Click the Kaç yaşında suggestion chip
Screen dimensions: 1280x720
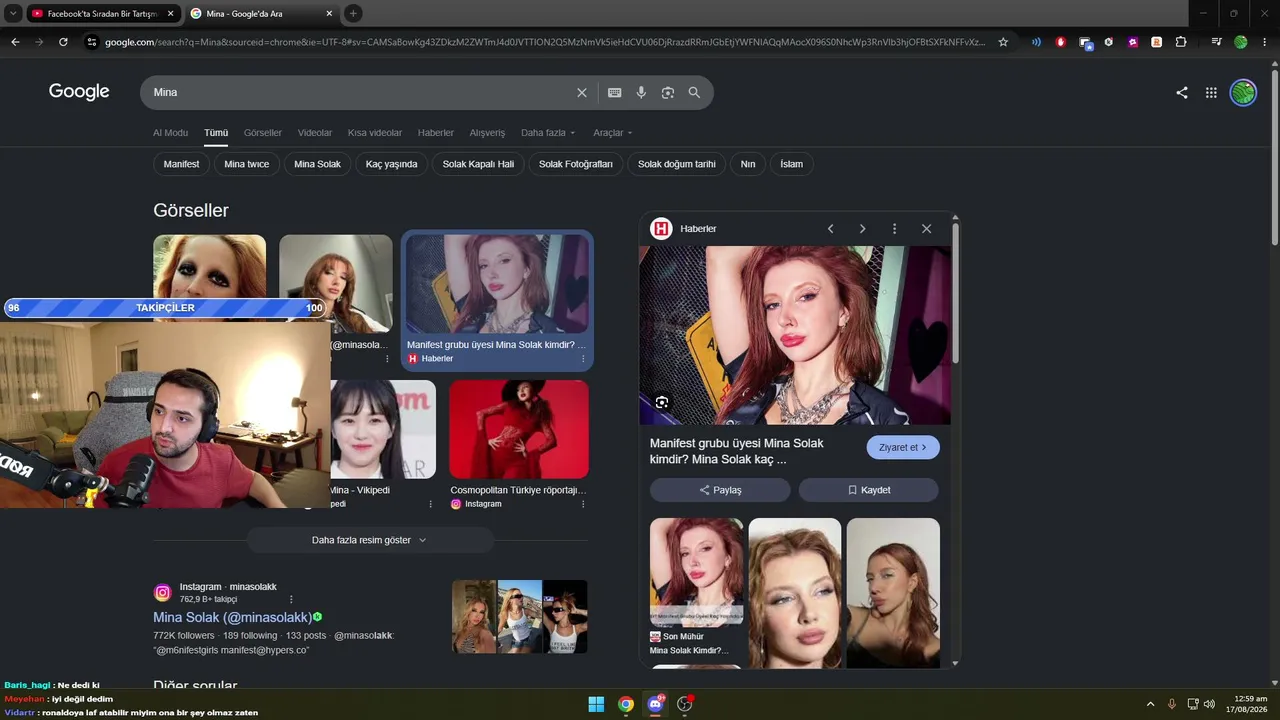click(x=392, y=164)
